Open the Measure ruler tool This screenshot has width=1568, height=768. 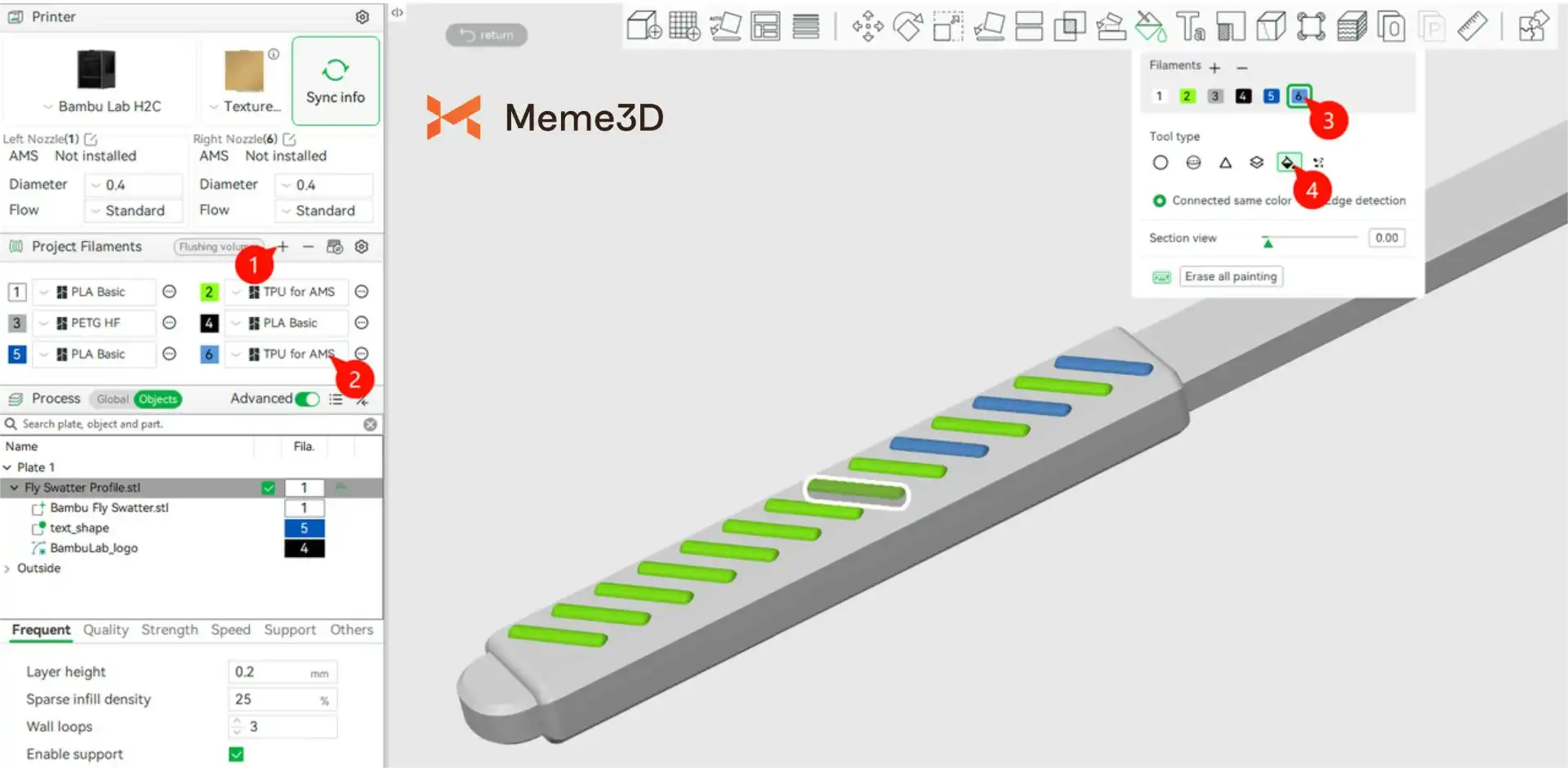point(1472,26)
